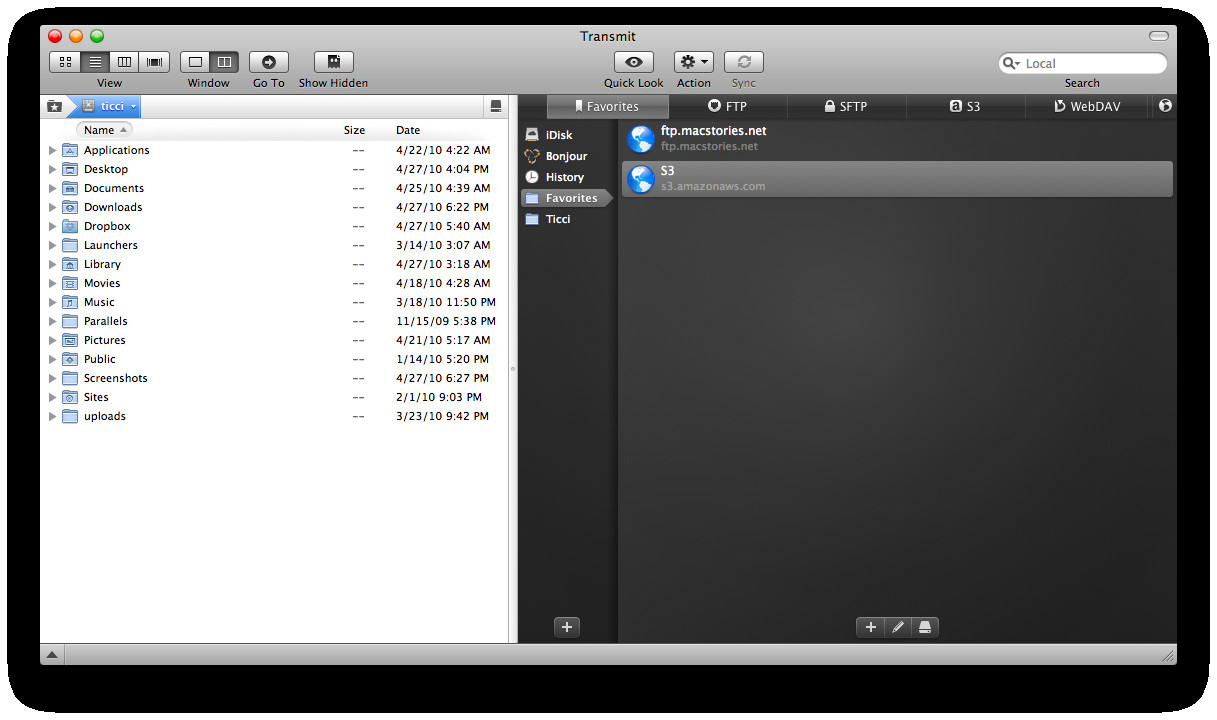Switch to cover flow view
Image resolution: width=1217 pixels, height=720 pixels.
pyautogui.click(x=154, y=62)
